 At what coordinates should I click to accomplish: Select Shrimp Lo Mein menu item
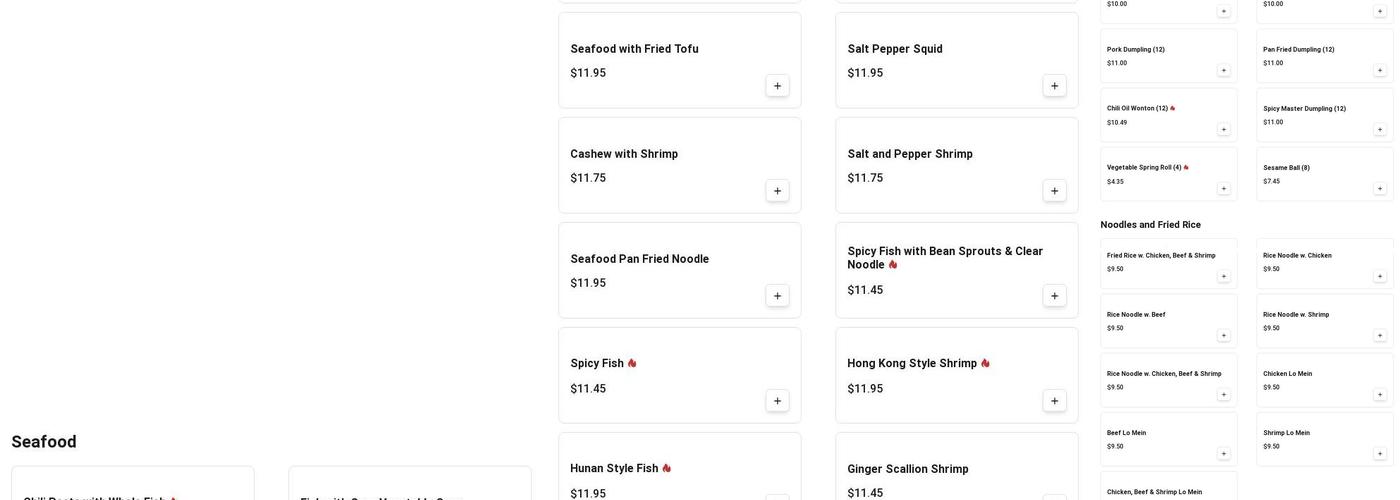click(1286, 433)
